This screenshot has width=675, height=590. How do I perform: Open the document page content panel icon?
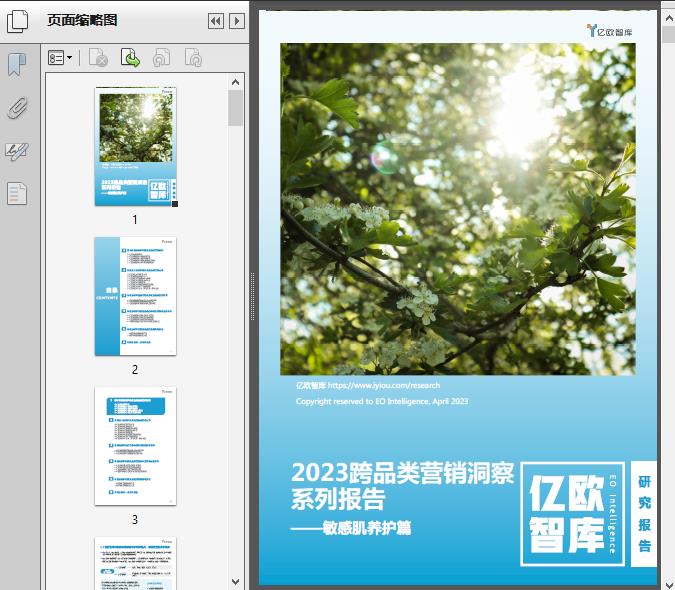[17, 194]
